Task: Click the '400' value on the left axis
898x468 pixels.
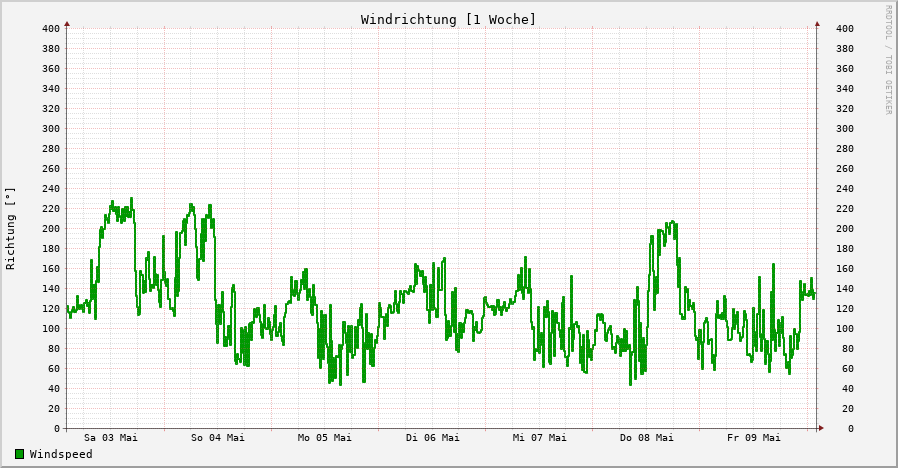Action: (x=51, y=29)
